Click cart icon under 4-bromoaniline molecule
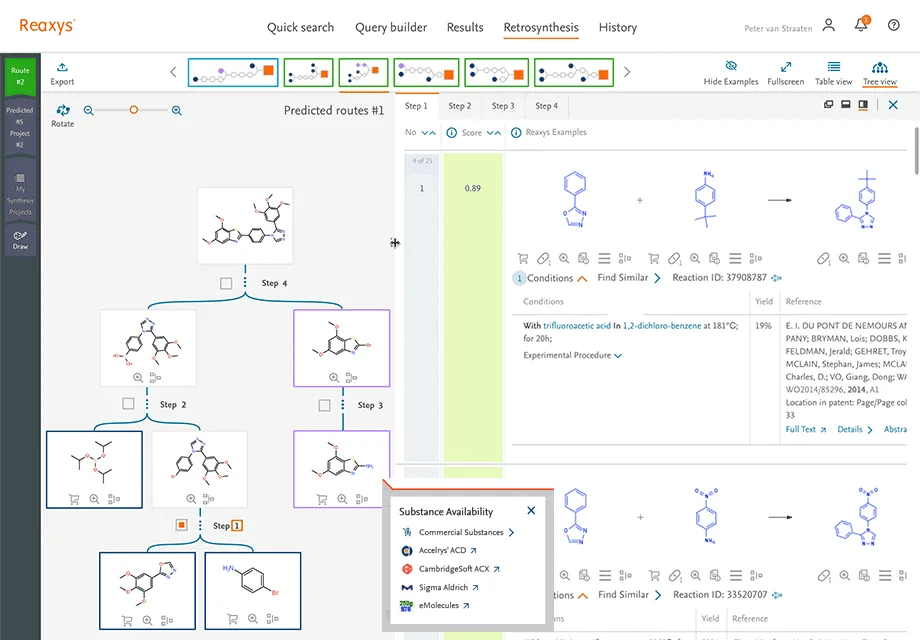The image size is (920, 640). pos(232,619)
